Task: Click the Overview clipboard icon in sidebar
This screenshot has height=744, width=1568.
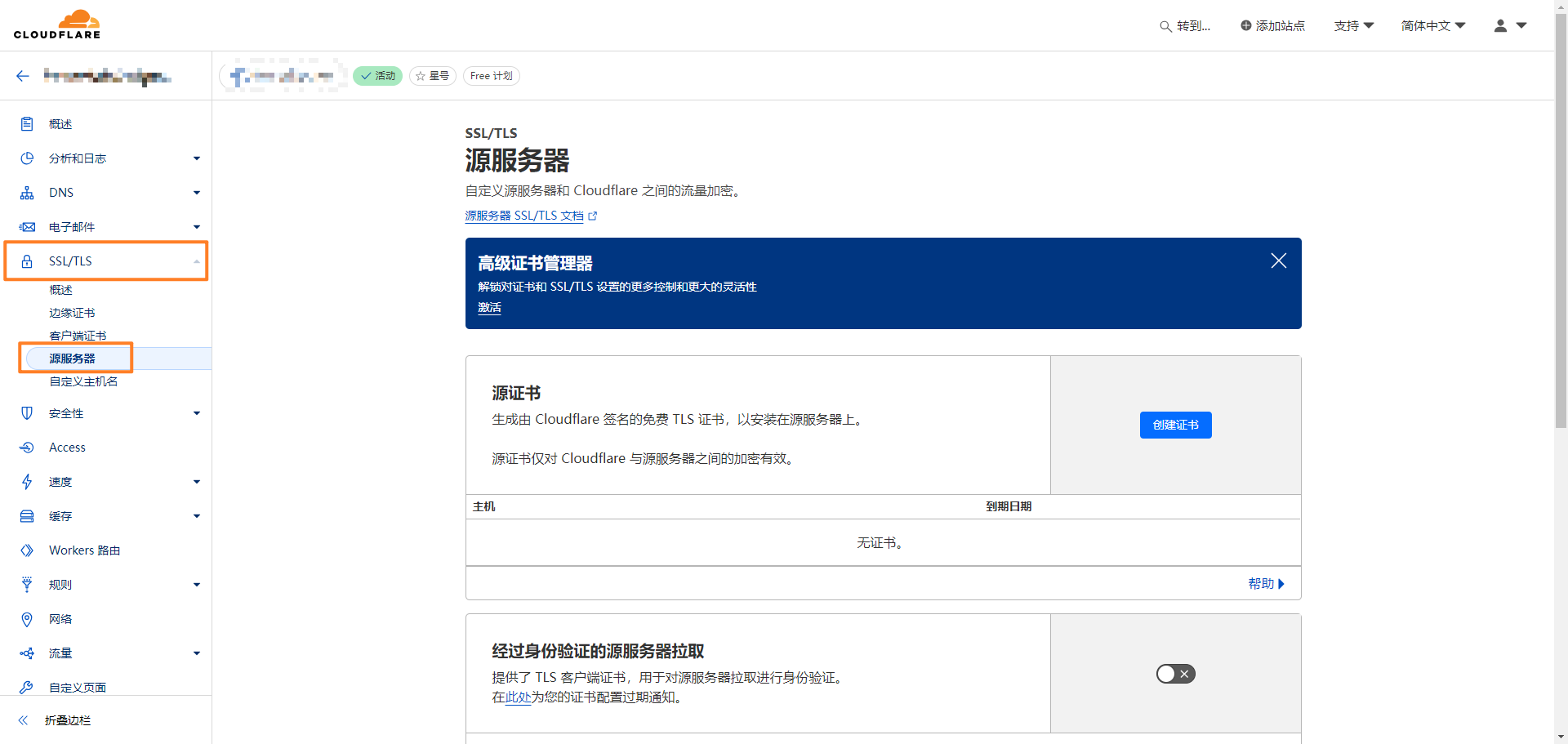Action: pyautogui.click(x=27, y=124)
